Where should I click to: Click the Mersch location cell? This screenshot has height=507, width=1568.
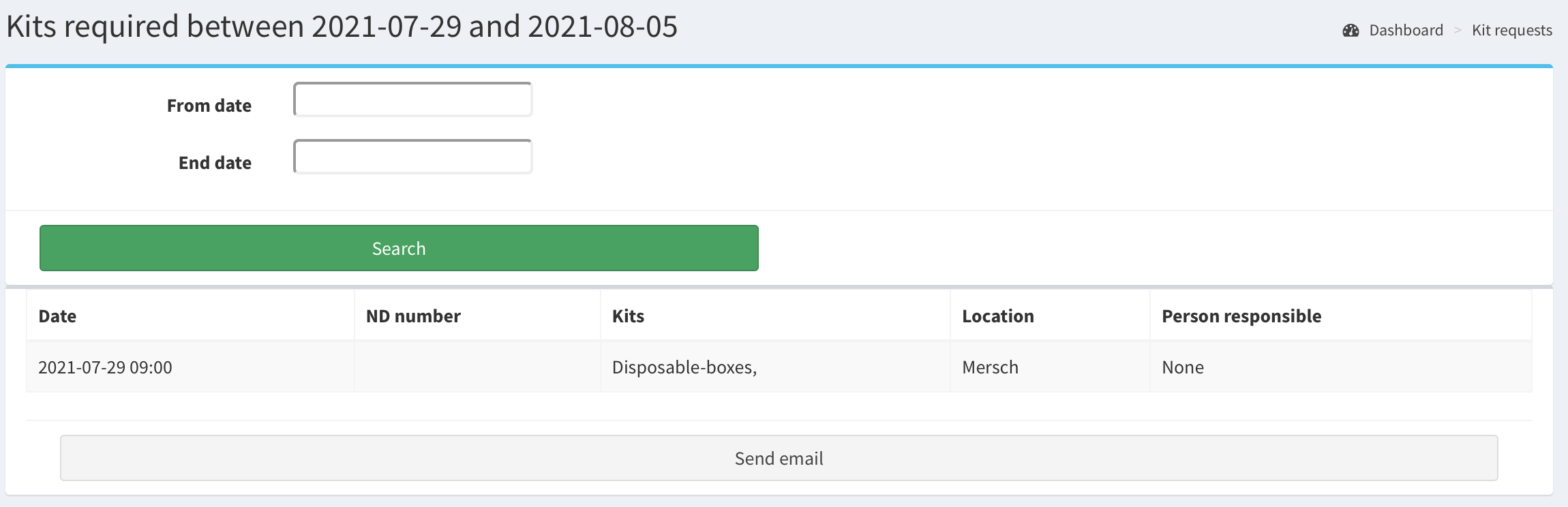(990, 367)
